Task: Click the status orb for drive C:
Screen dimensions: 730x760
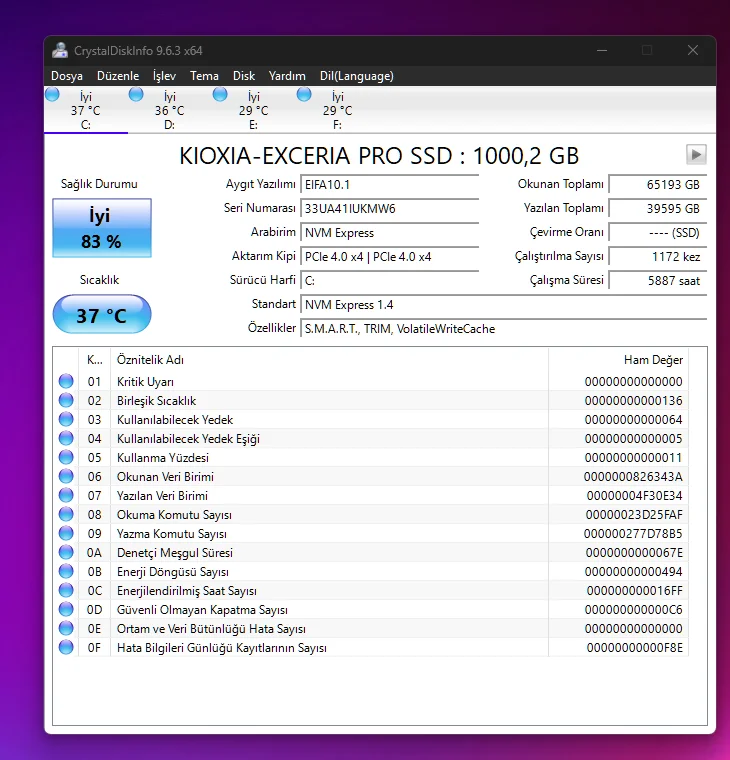Action: click(x=52, y=94)
